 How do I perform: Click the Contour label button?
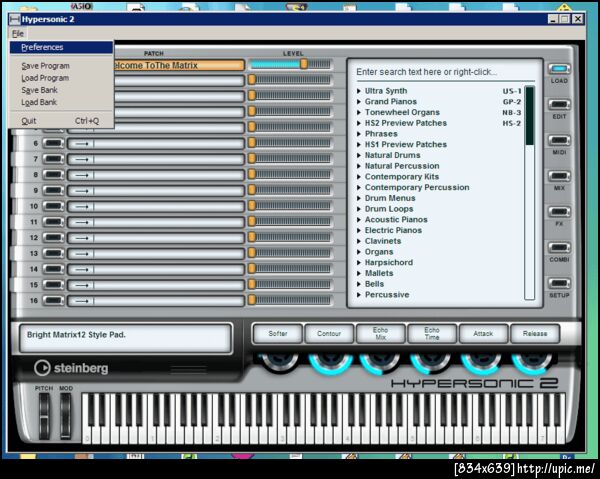click(x=329, y=334)
